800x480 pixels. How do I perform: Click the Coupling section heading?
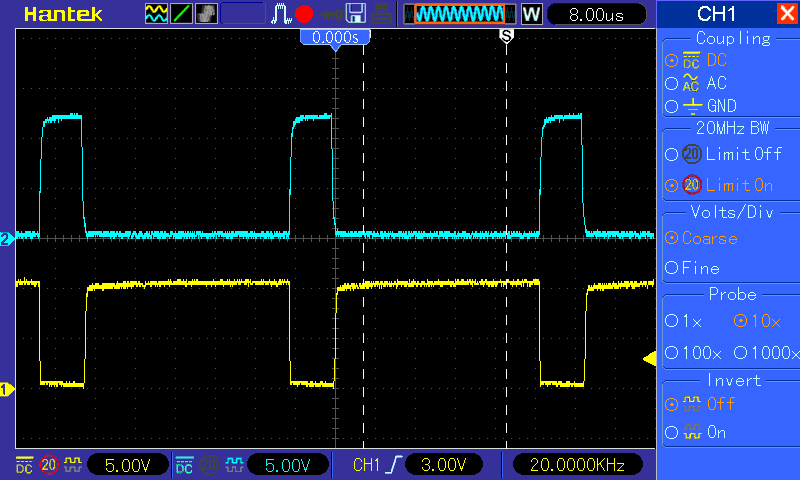[x=733, y=38]
